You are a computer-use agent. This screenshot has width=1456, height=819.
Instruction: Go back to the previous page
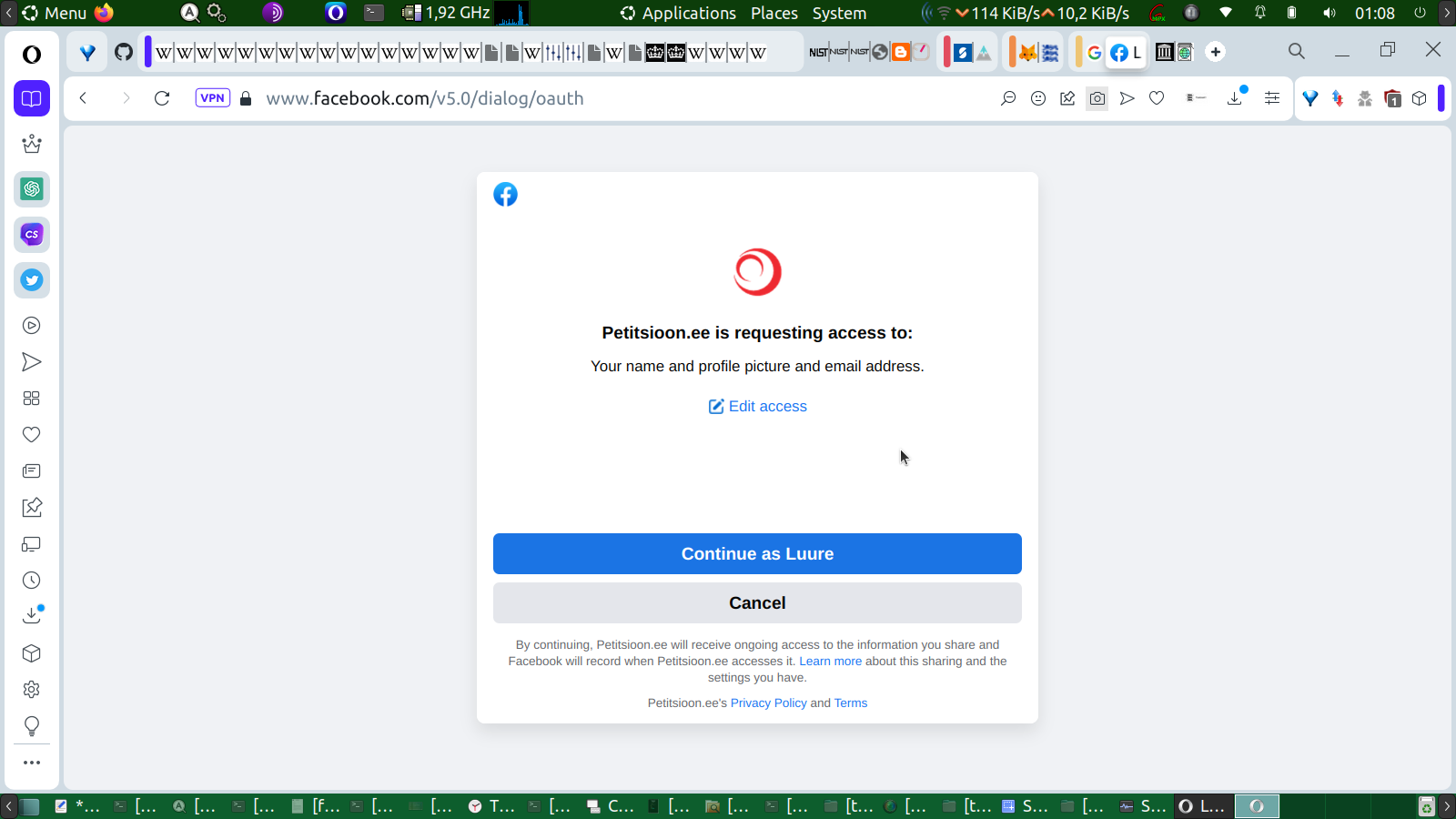[83, 98]
